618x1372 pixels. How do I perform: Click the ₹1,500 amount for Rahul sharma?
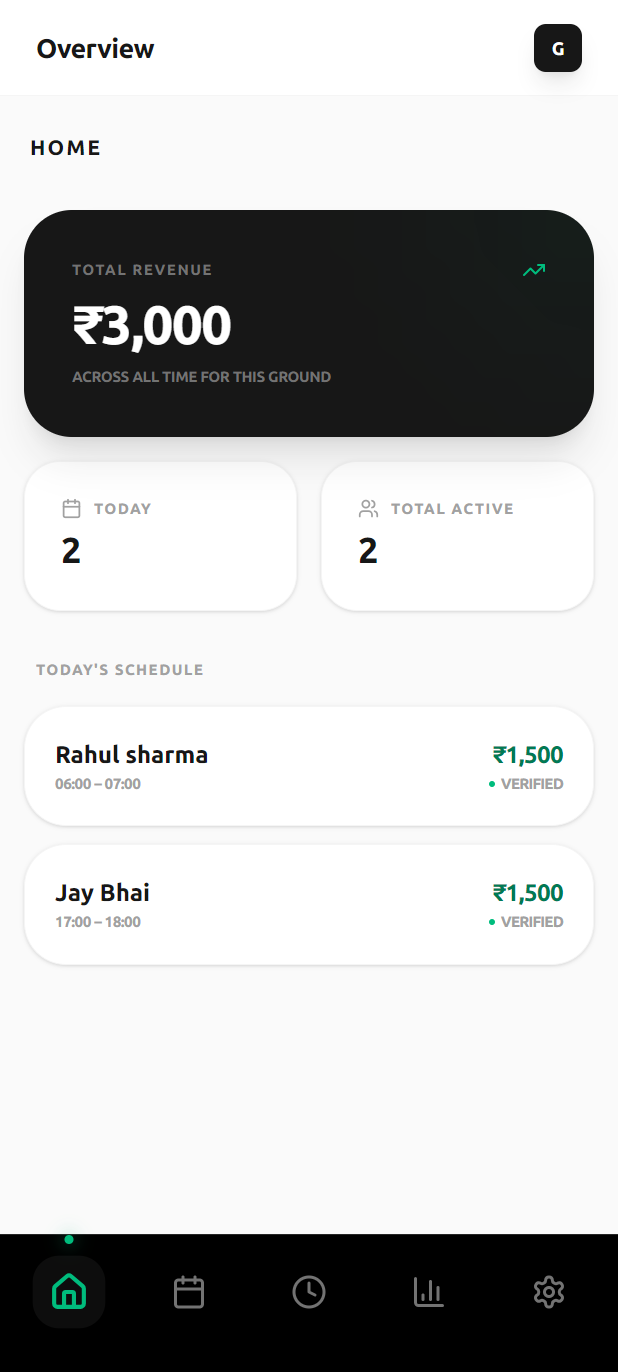[x=528, y=755]
